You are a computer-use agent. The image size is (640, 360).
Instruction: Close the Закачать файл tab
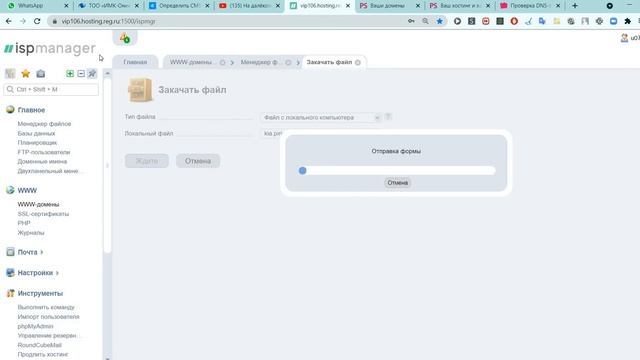tap(358, 62)
